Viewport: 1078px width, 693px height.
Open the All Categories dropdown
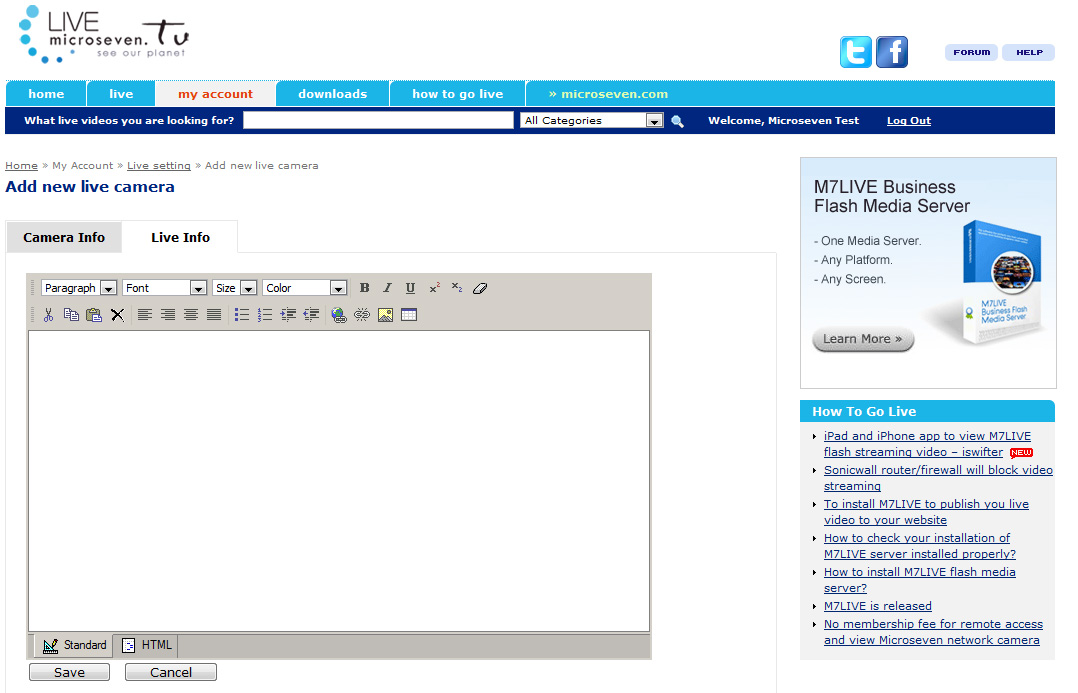tap(592, 120)
